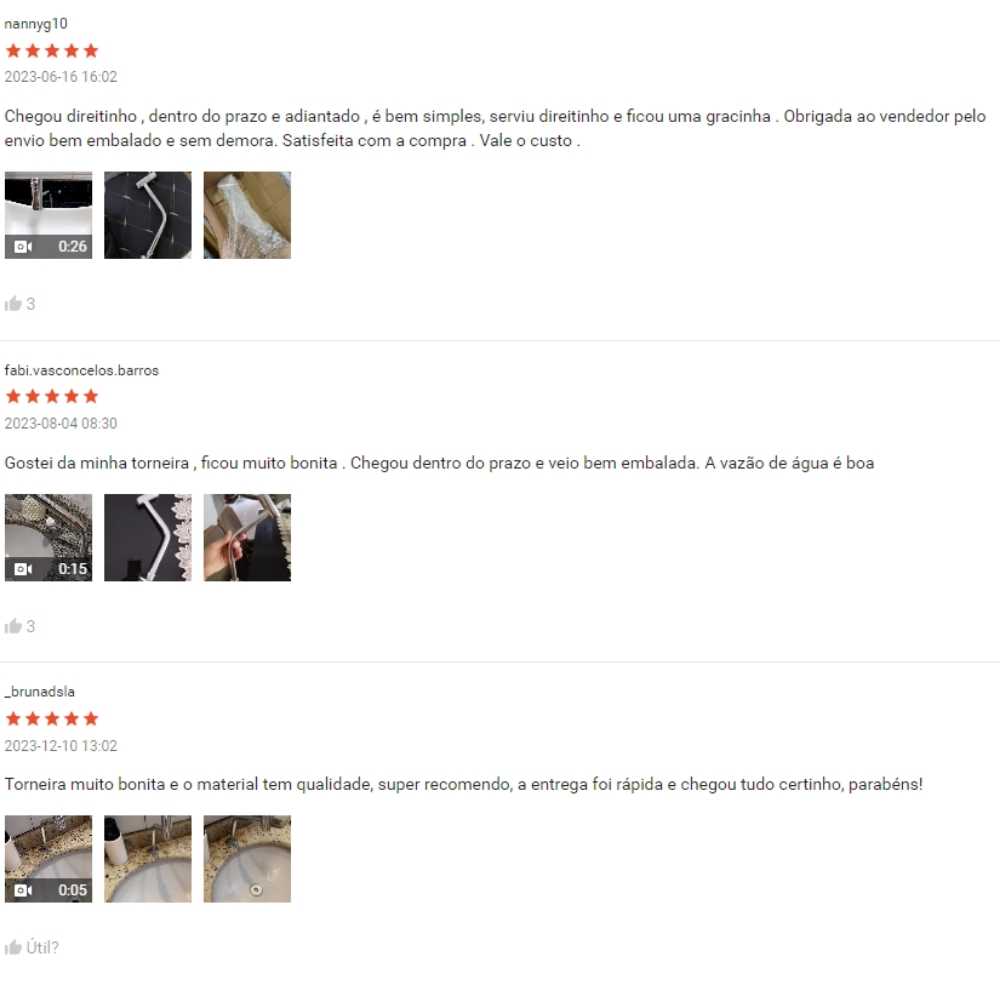The width and height of the screenshot is (1000, 1000).
Task: Play the 0:15 video in fabi's review
Action: click(48, 538)
